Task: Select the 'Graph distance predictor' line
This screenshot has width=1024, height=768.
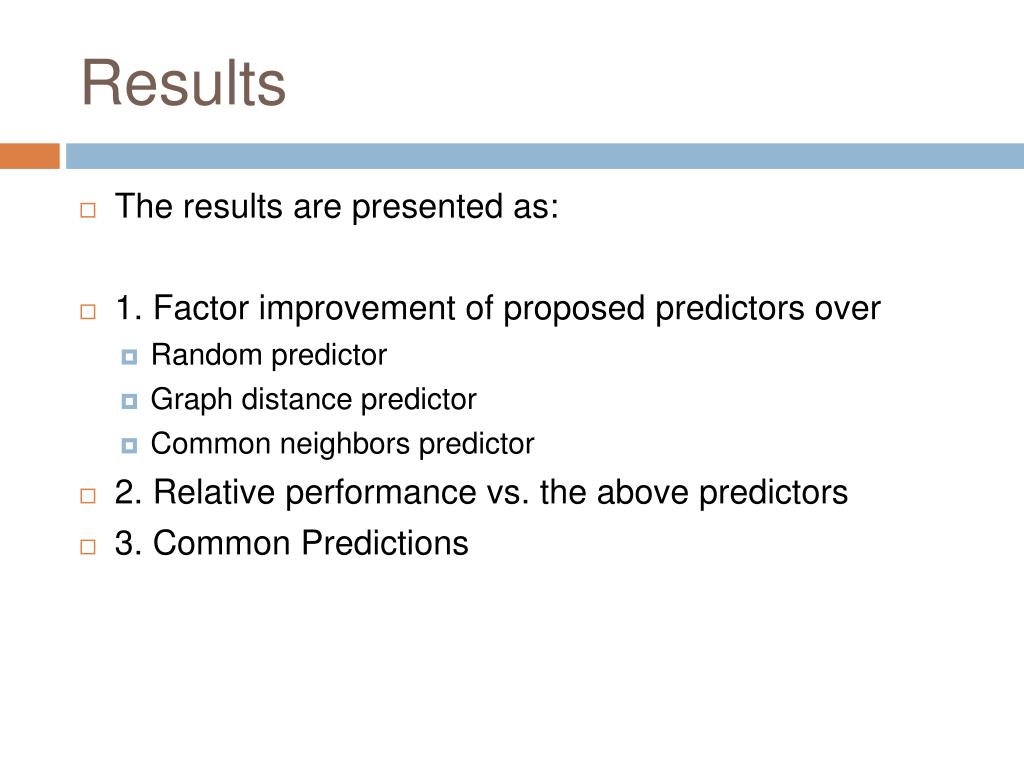Action: coord(313,400)
